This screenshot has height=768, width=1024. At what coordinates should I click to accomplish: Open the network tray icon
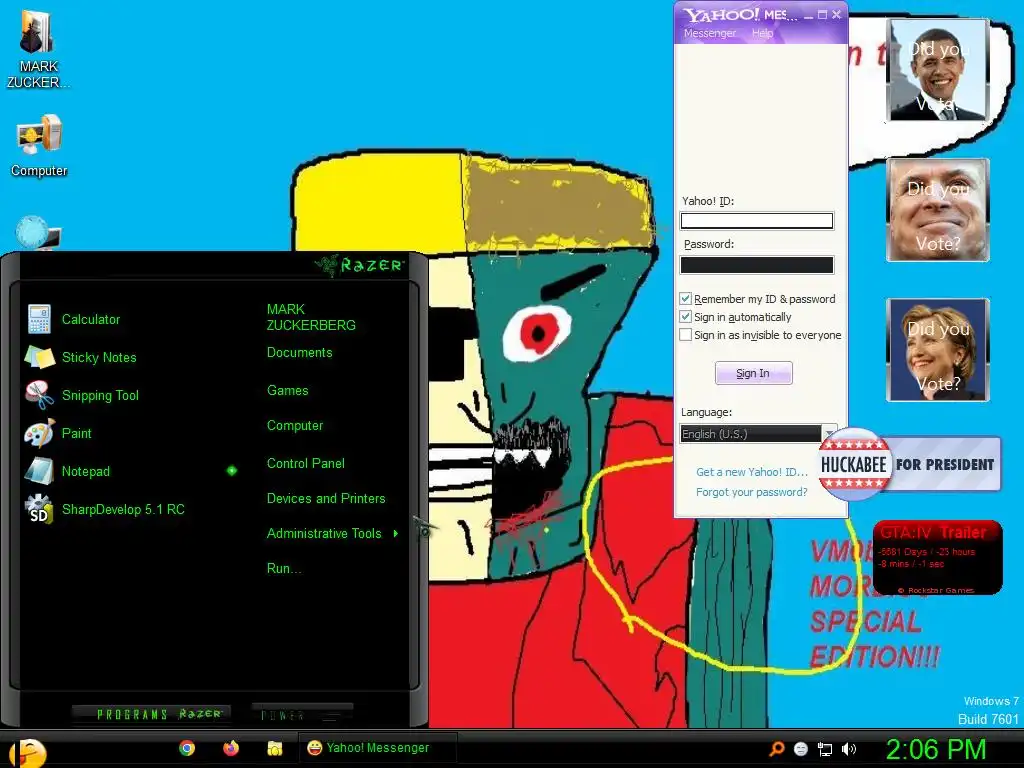[x=825, y=749]
